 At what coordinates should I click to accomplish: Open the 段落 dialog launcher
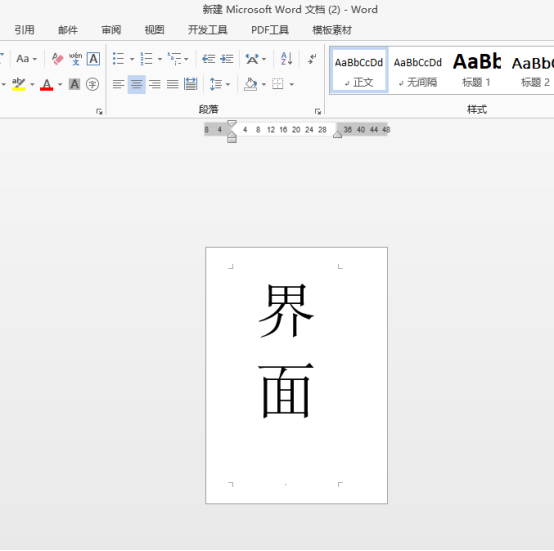[318, 112]
